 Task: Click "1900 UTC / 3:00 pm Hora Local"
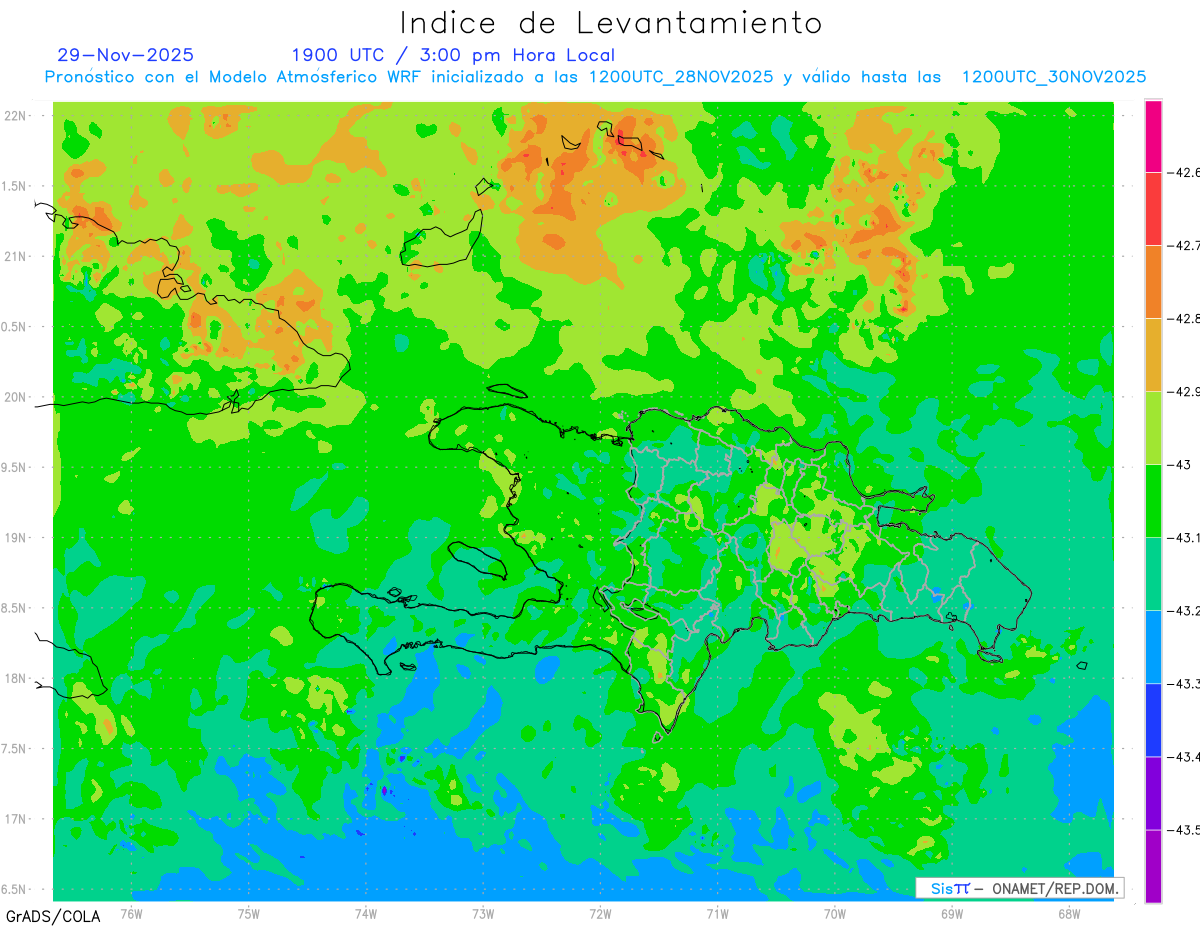click(453, 55)
